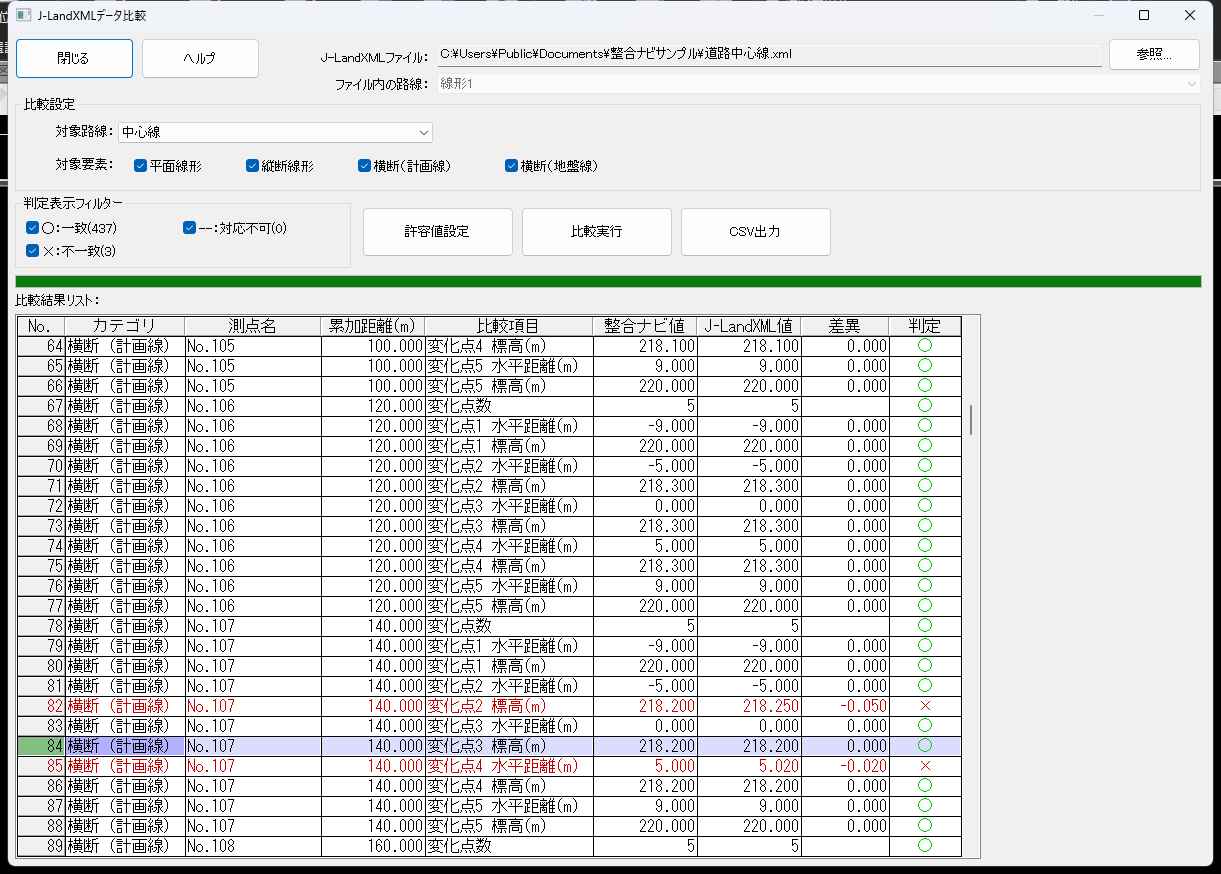Click the red -0.050 difference cell

845,706
